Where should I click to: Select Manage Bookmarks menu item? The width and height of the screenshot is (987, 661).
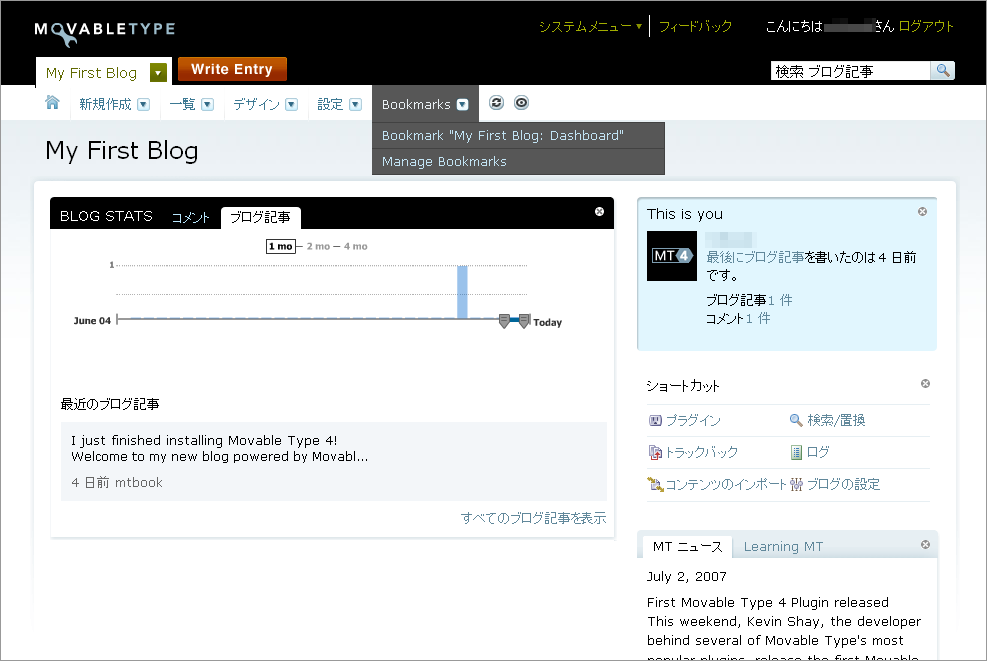tap(518, 162)
